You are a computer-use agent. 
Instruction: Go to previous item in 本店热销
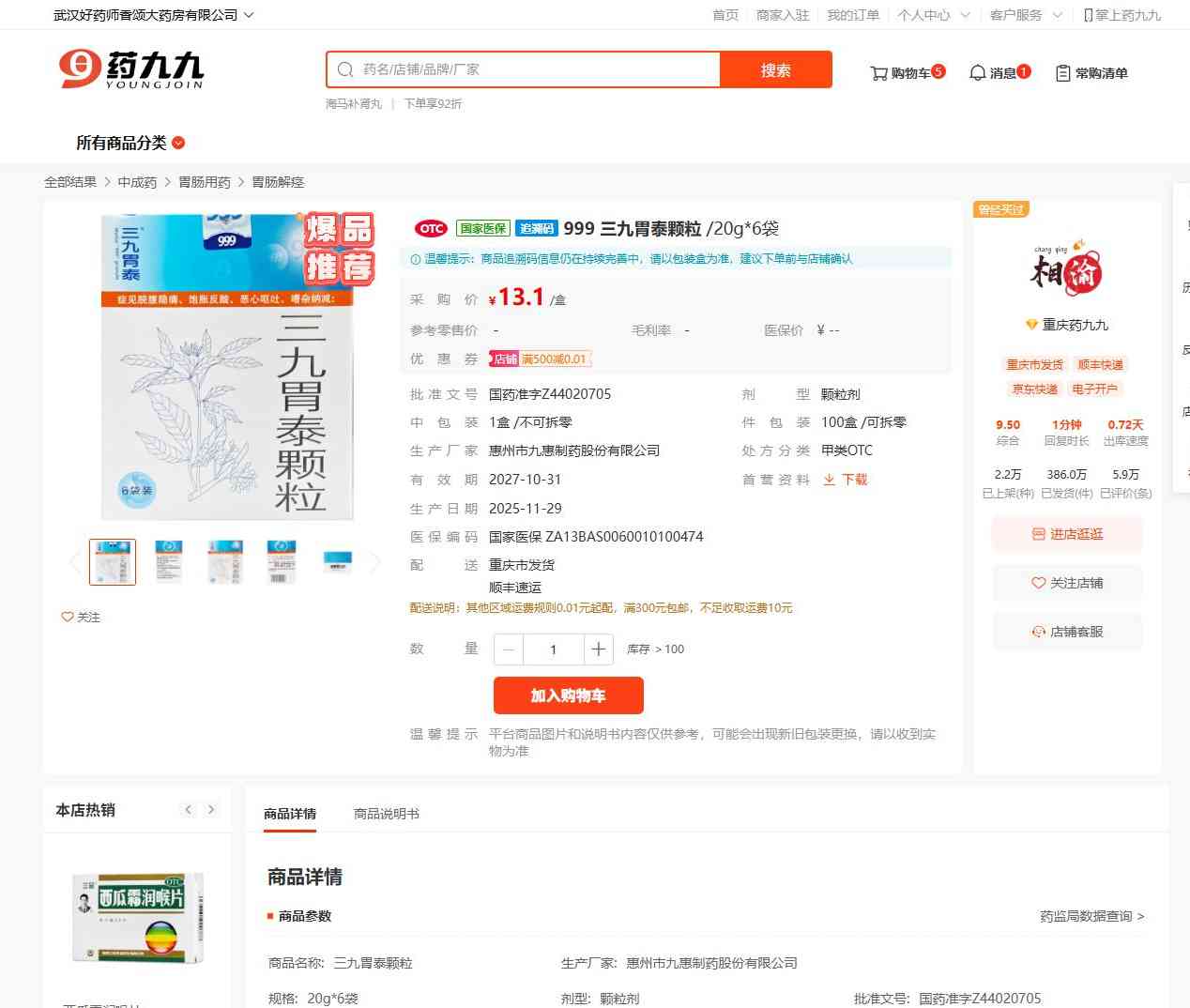click(189, 810)
